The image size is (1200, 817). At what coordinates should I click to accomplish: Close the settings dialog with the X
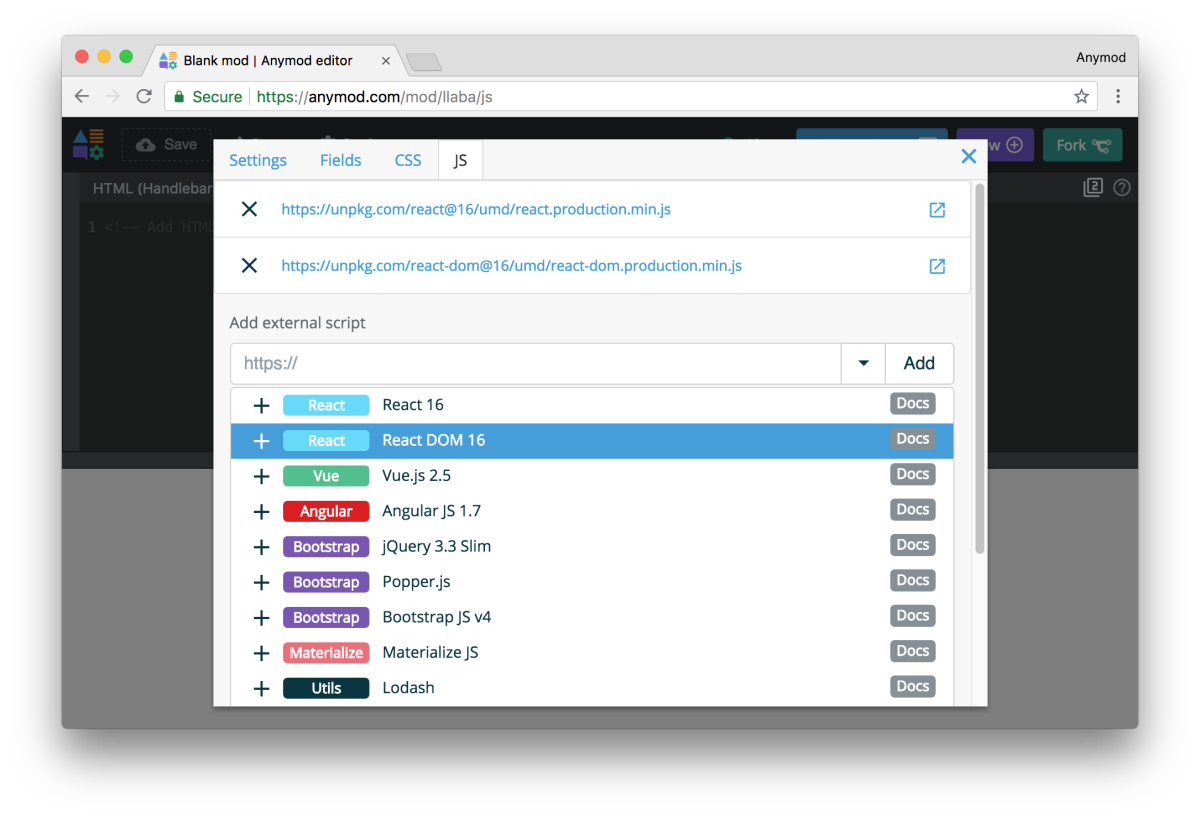pyautogui.click(x=968, y=156)
